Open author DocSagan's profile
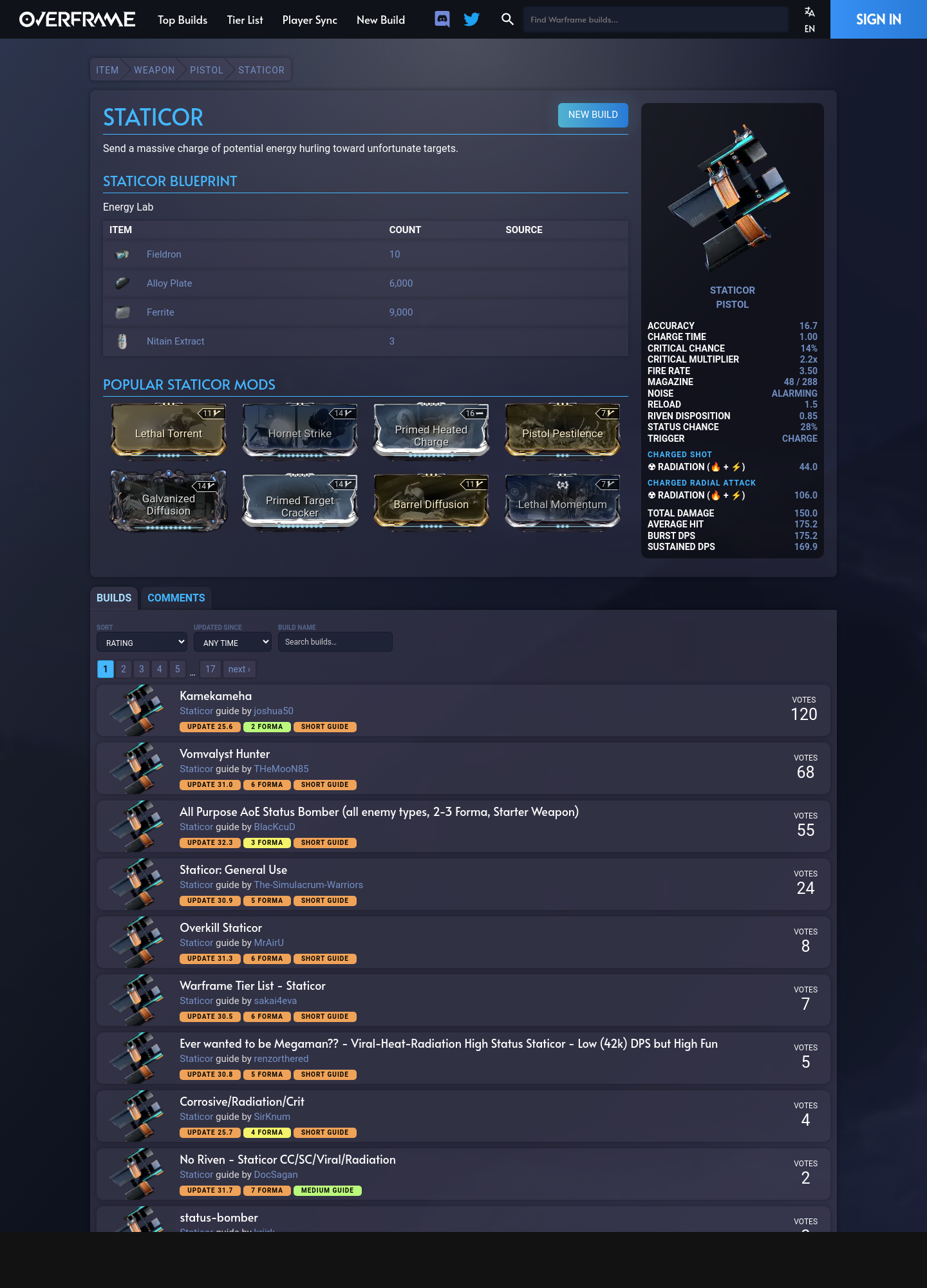This screenshot has width=927, height=1288. (x=276, y=1175)
